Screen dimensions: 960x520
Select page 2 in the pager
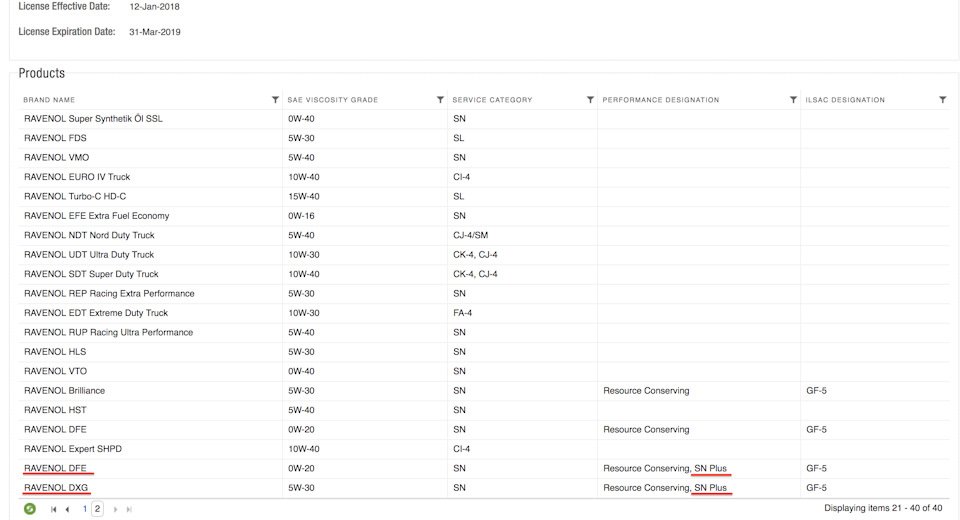pos(97,508)
